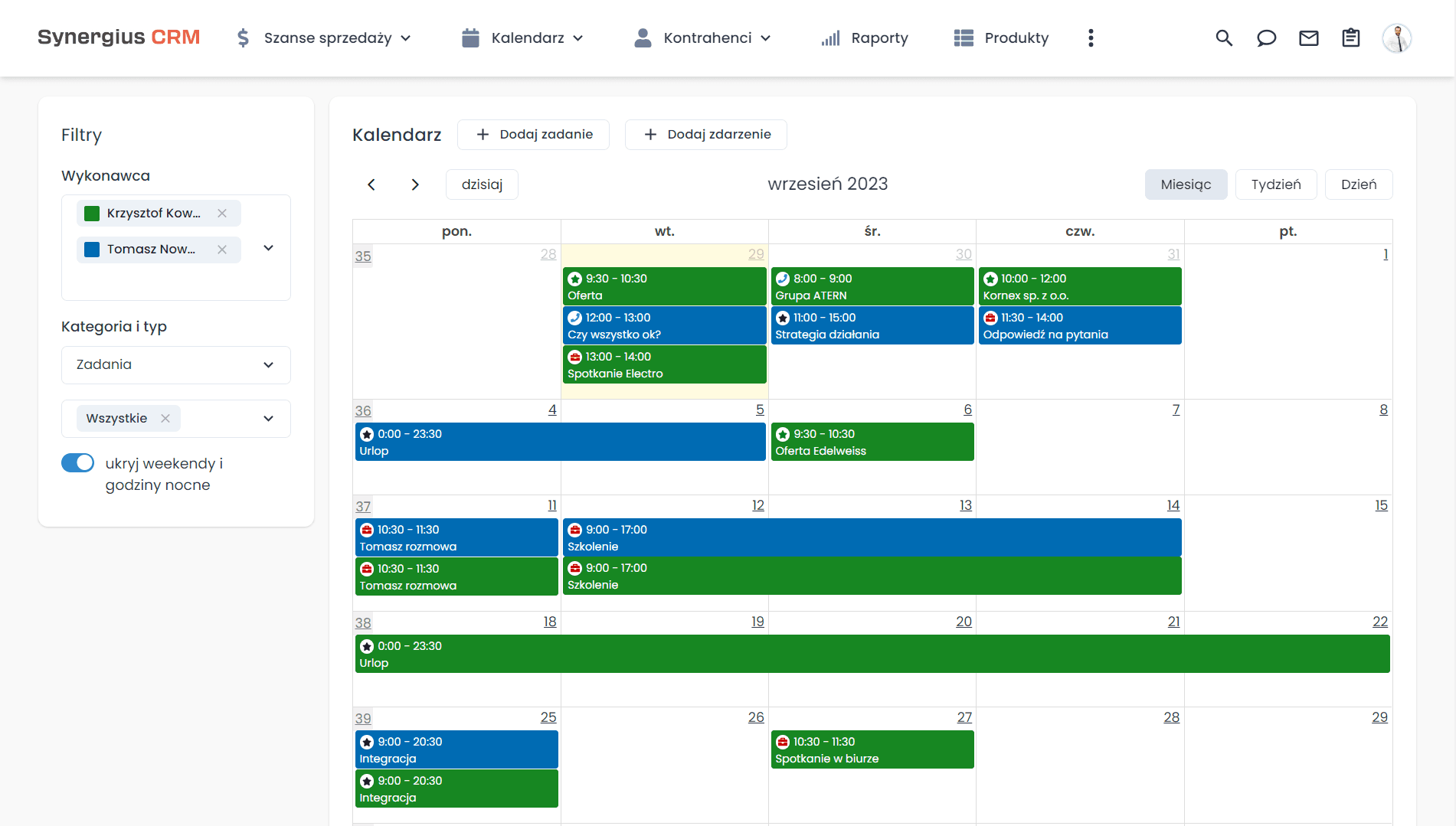Switch calendar to Tydzień view

tap(1275, 184)
